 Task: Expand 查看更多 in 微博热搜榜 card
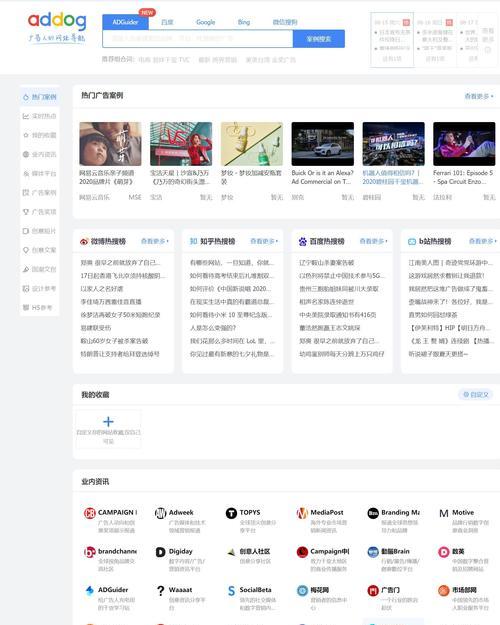(155, 241)
